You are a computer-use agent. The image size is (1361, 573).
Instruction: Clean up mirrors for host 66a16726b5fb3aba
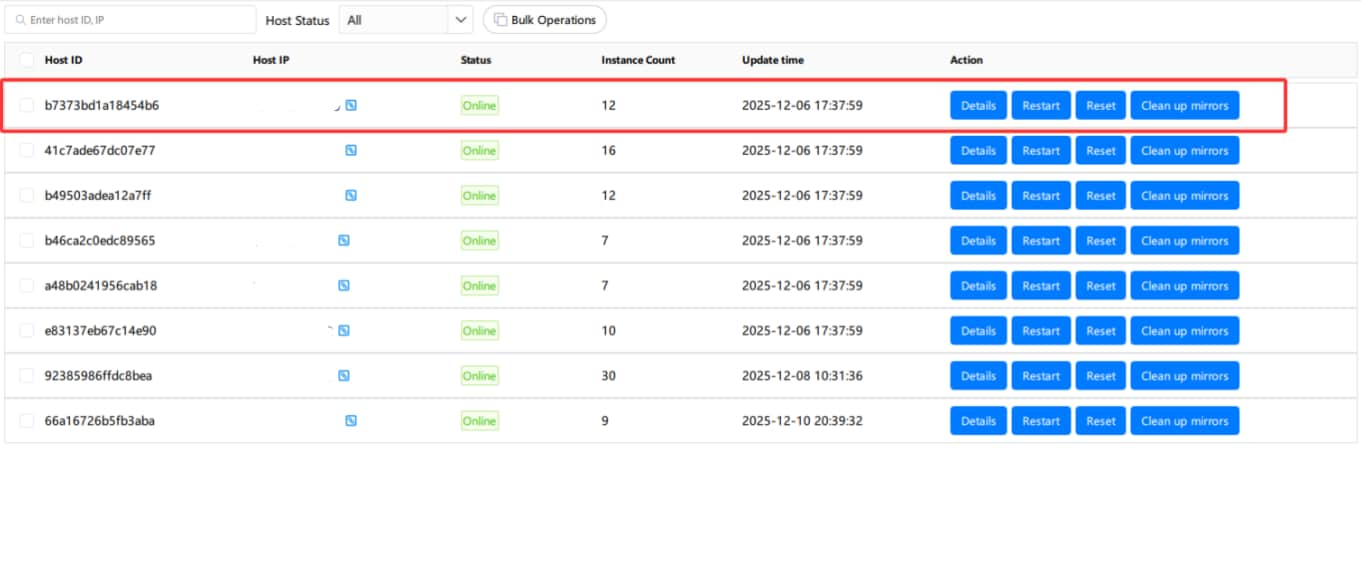pos(1185,420)
